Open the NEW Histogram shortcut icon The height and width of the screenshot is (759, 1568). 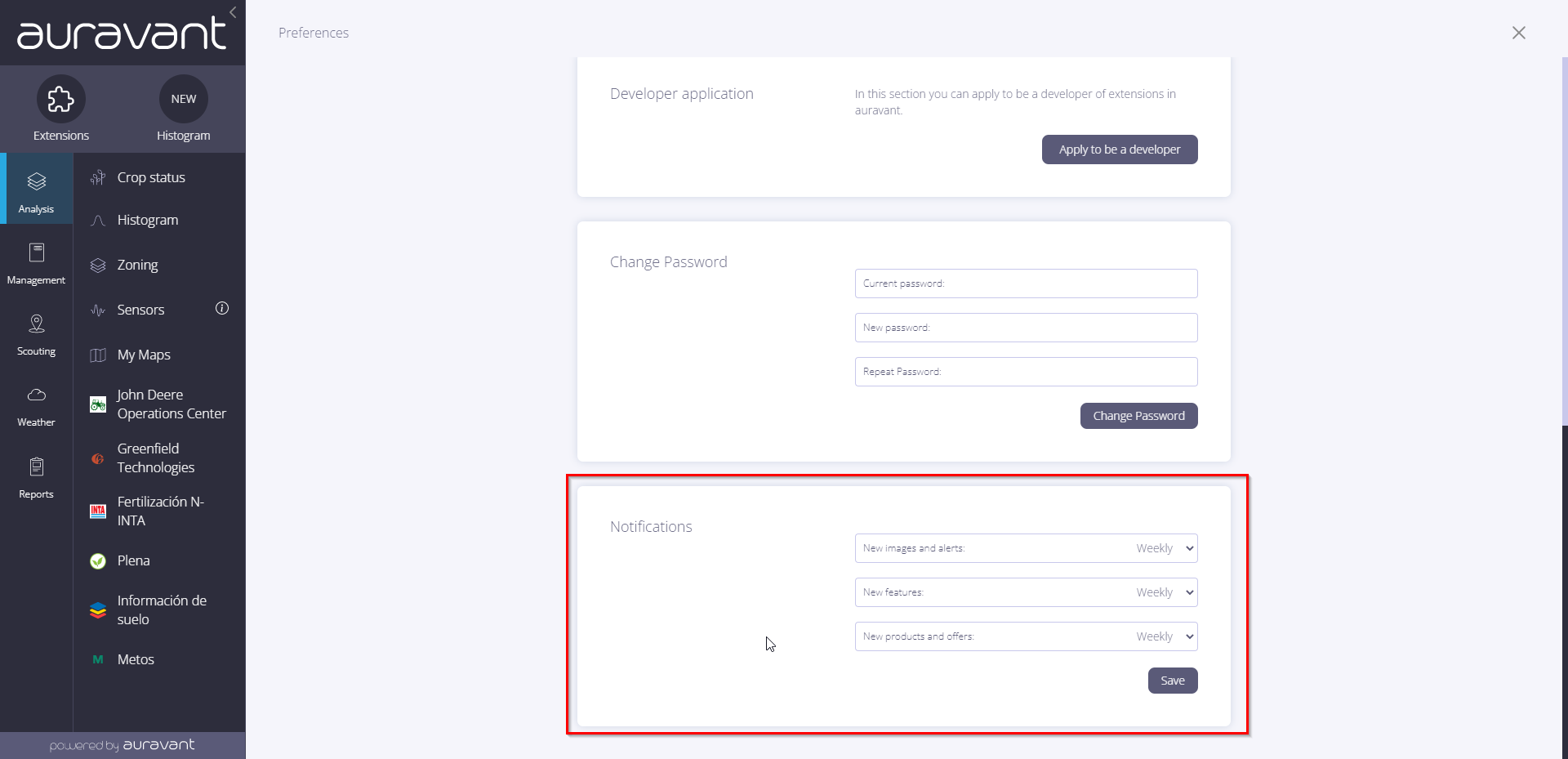coord(184,99)
